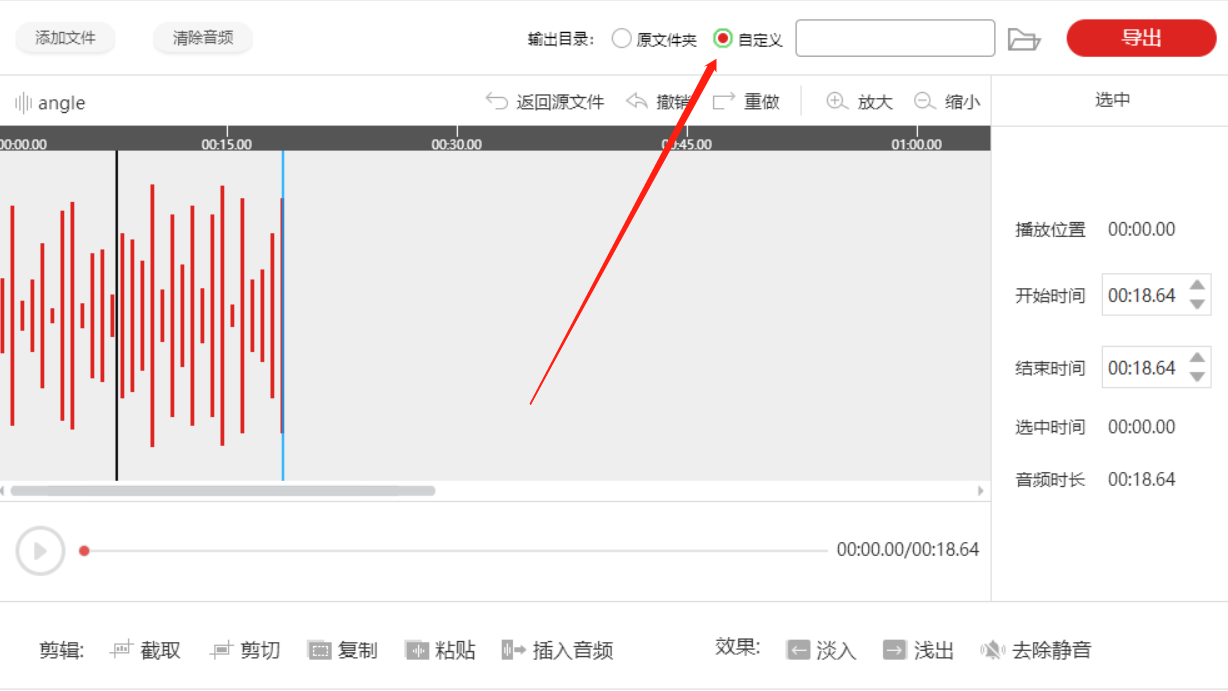Decrease 开始时间 with the down arrow
1228x691 pixels.
[1197, 305]
